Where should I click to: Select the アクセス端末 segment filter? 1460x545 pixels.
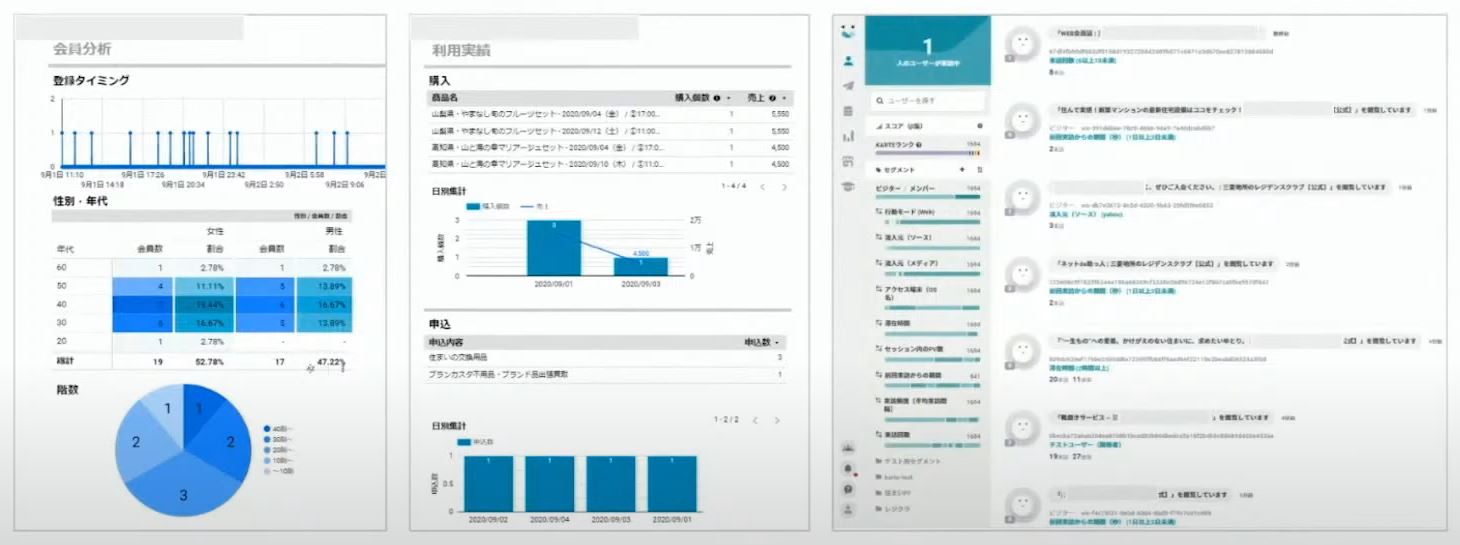click(x=908, y=291)
